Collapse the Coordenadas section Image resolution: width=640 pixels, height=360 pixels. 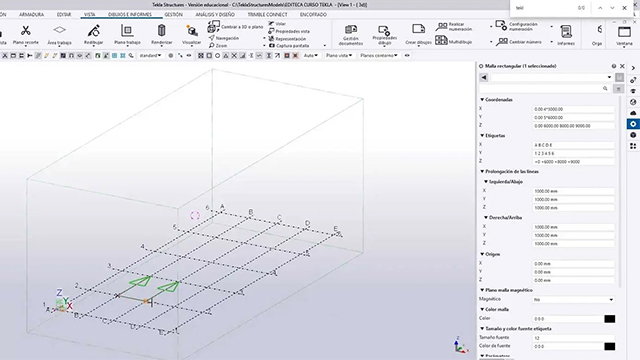482,100
